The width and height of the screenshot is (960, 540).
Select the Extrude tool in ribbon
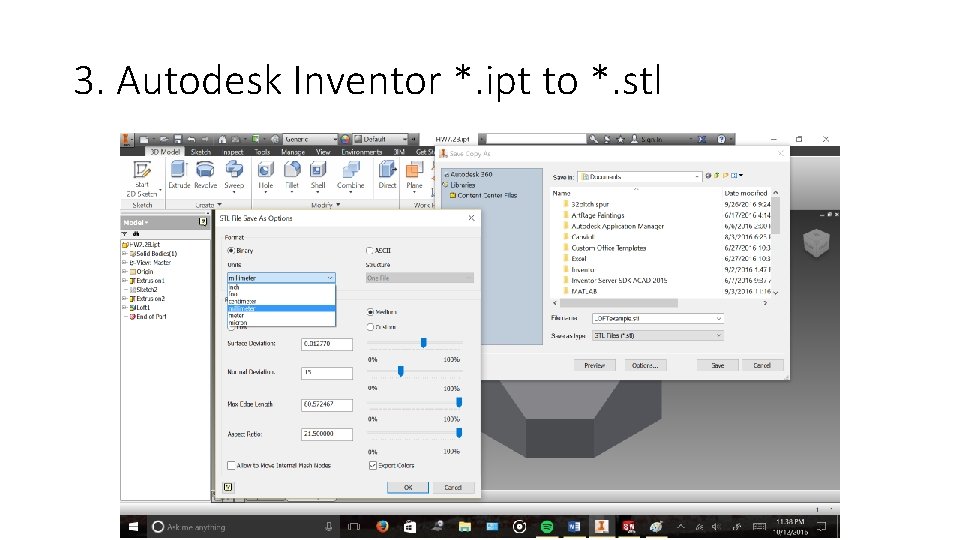coord(179,175)
